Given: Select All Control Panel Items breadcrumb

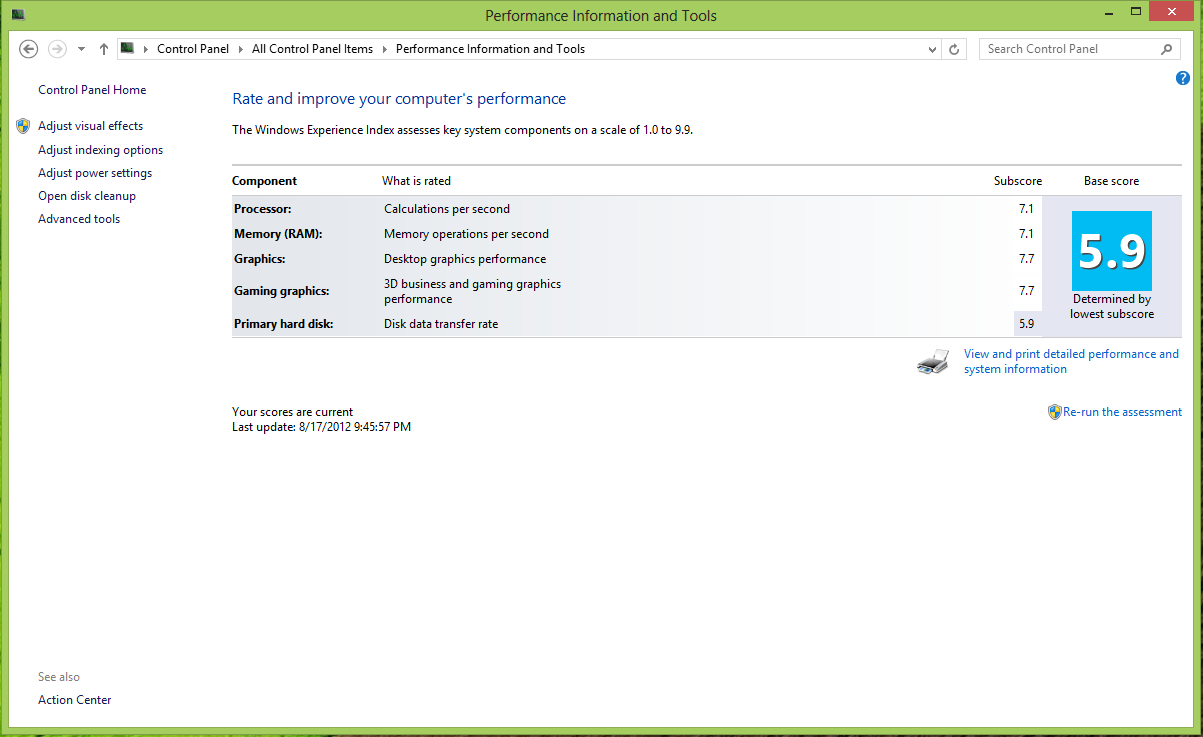Looking at the screenshot, I should (312, 49).
